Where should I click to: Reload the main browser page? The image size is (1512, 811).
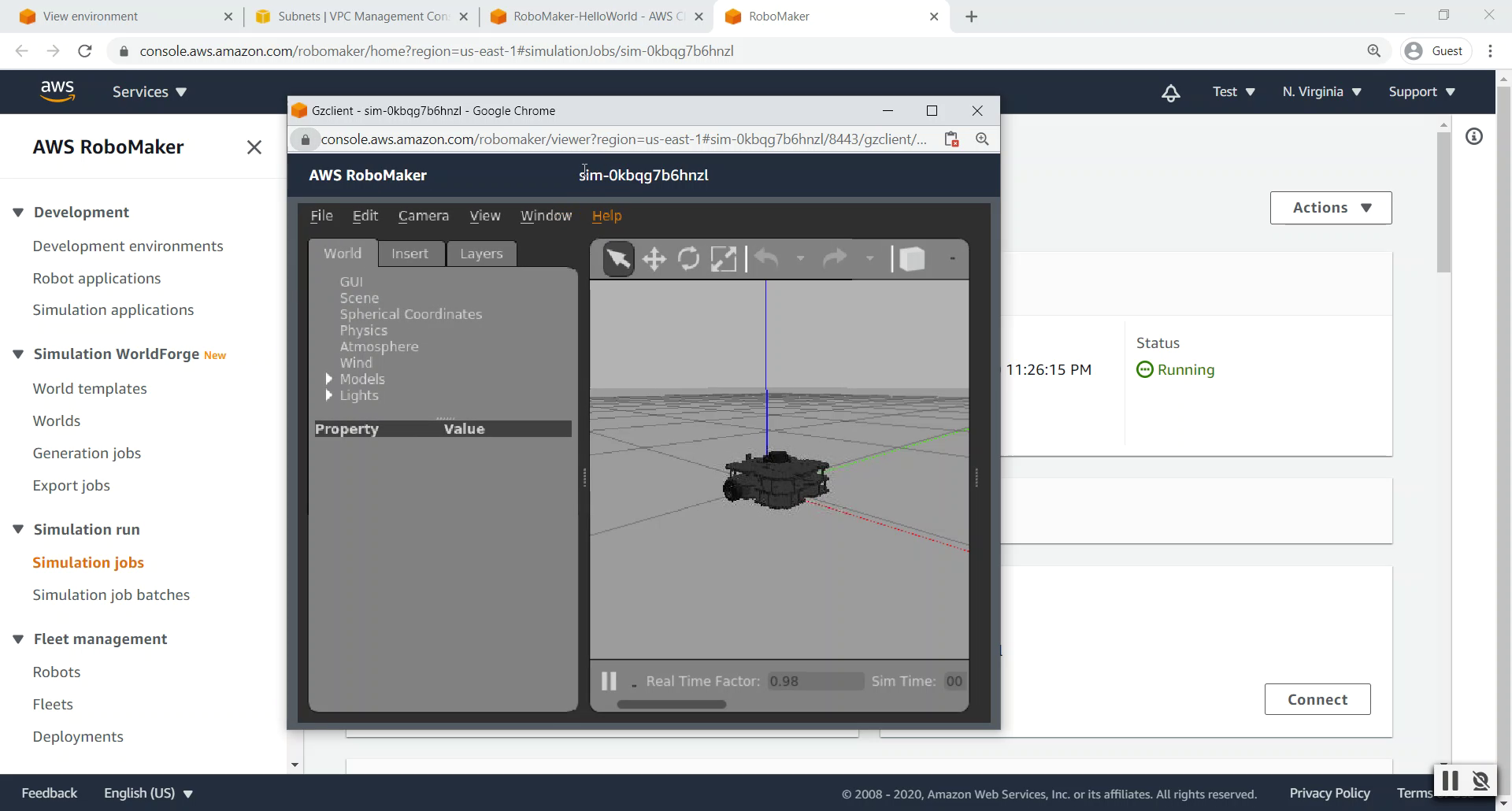click(x=85, y=51)
